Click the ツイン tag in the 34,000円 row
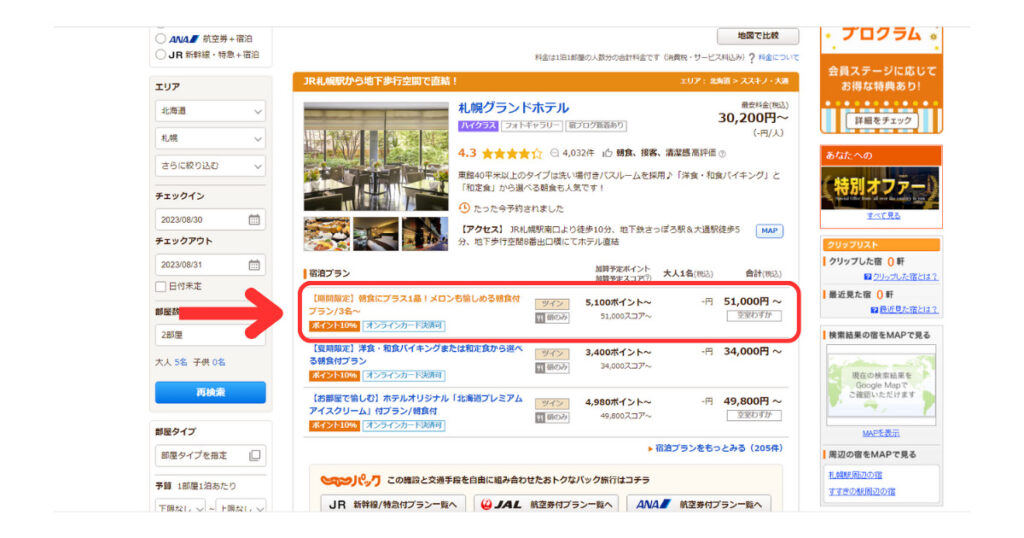The image size is (1024, 538). (x=552, y=353)
